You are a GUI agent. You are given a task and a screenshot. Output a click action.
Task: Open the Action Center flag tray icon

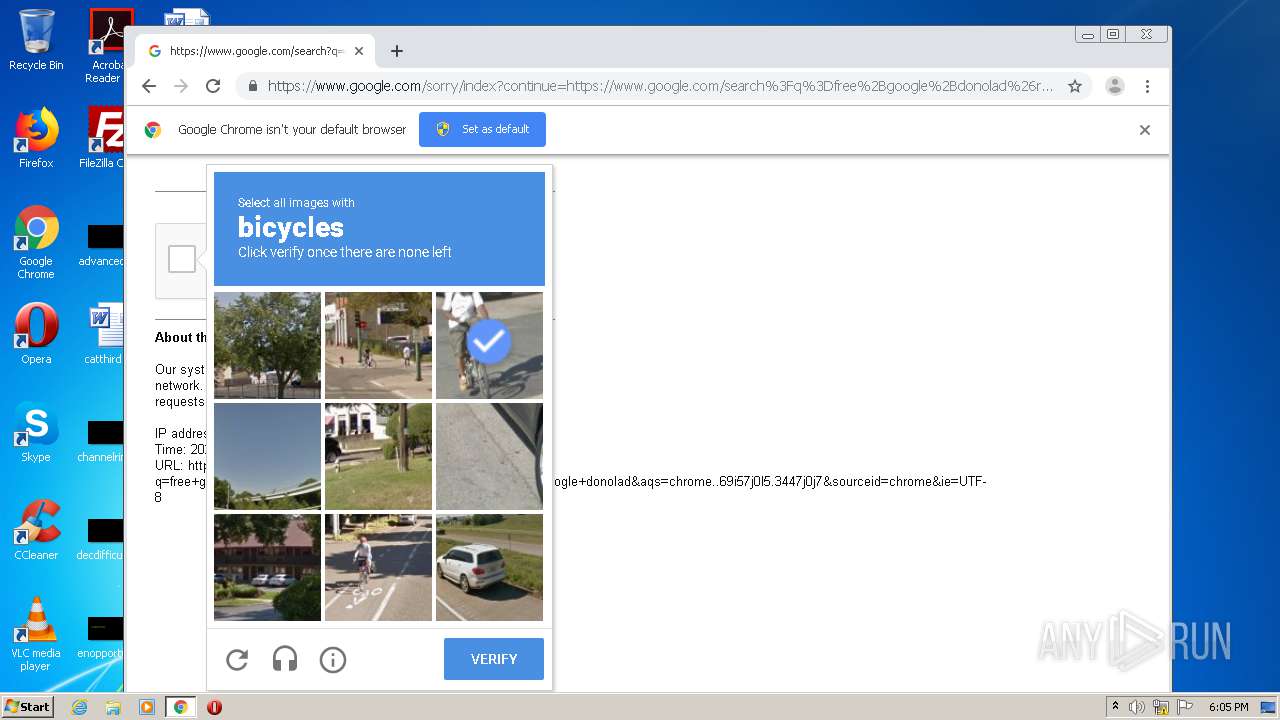(x=1183, y=707)
